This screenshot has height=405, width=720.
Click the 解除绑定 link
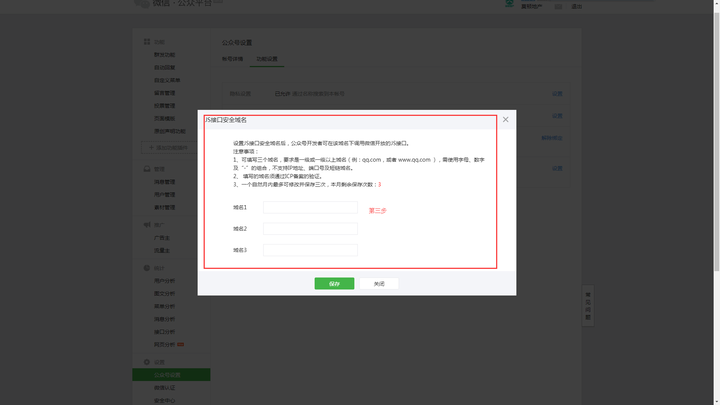551,138
